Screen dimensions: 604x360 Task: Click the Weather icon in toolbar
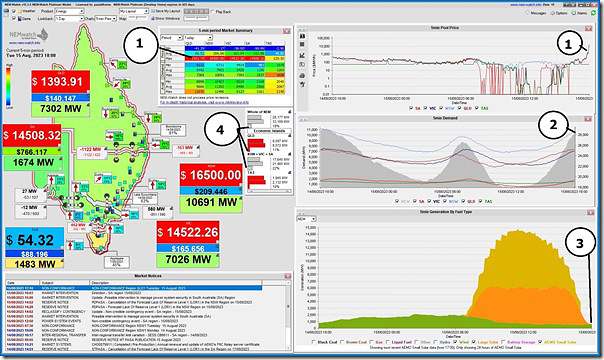coord(20,11)
